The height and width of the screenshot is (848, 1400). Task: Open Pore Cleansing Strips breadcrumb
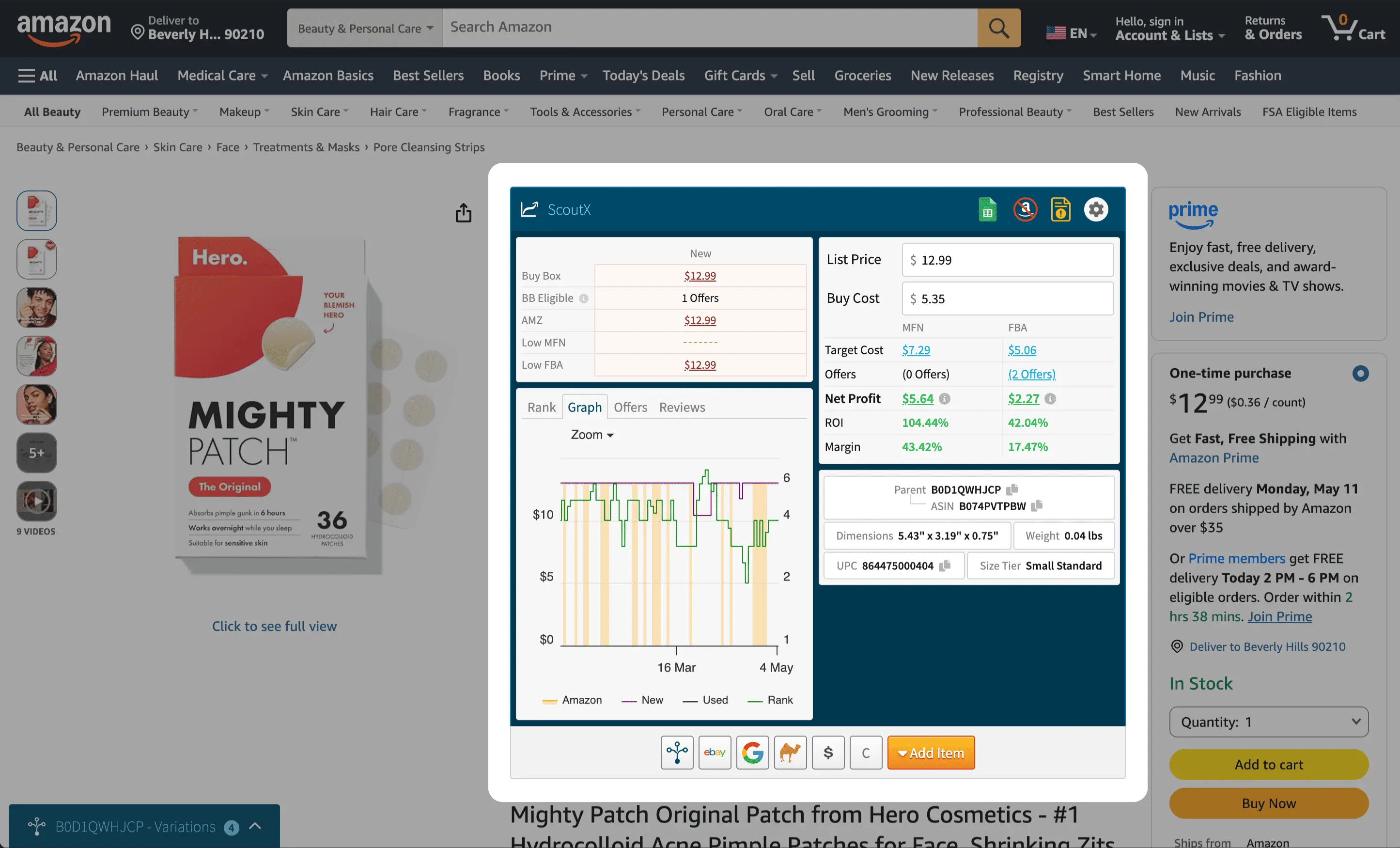pyautogui.click(x=428, y=147)
